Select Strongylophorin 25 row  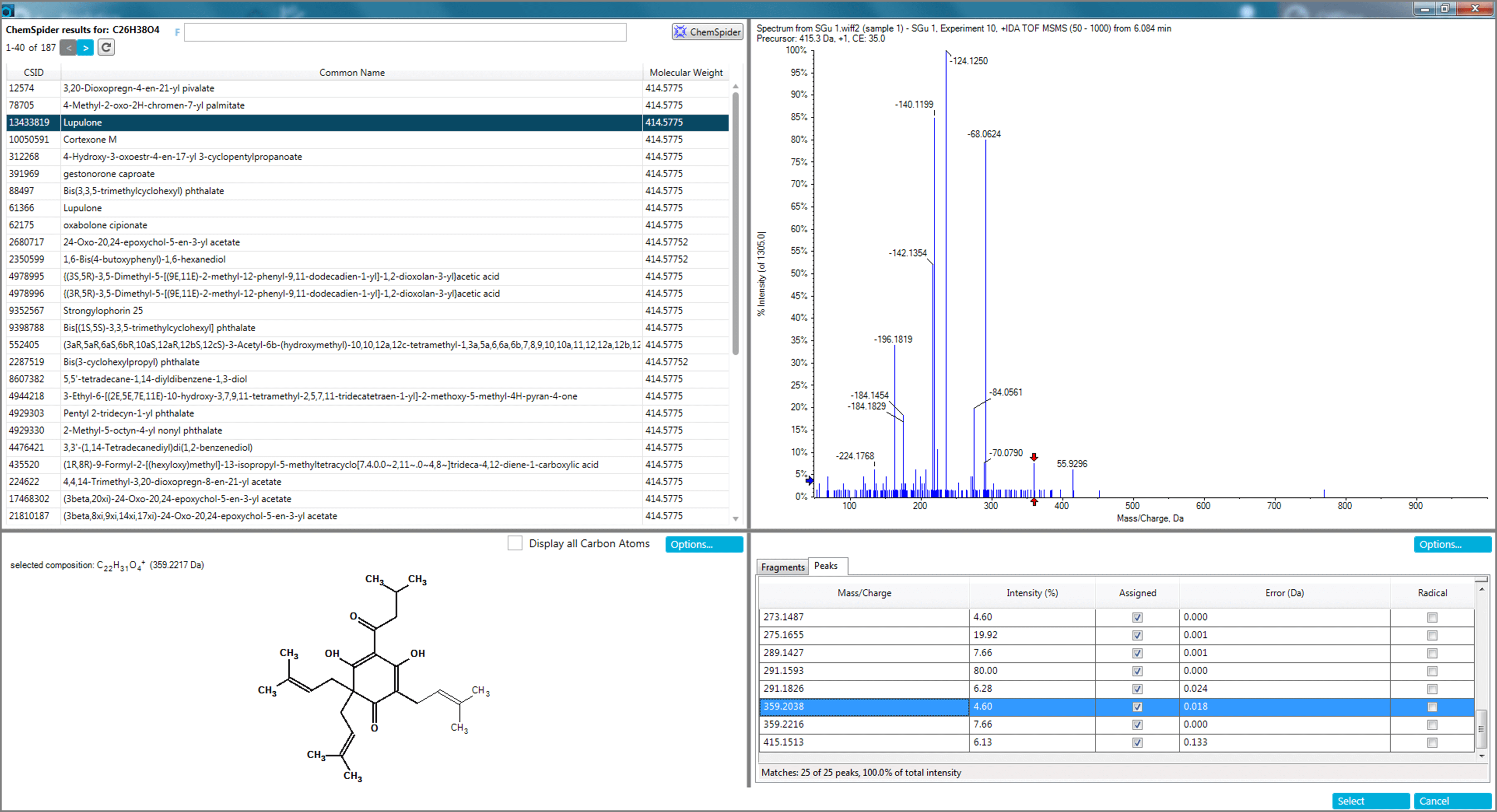(x=367, y=311)
